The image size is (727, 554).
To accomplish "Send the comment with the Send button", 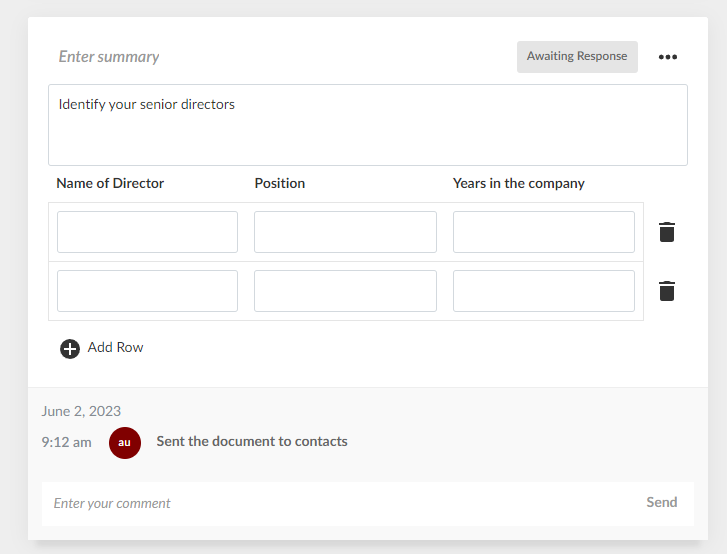I will coord(661,503).
